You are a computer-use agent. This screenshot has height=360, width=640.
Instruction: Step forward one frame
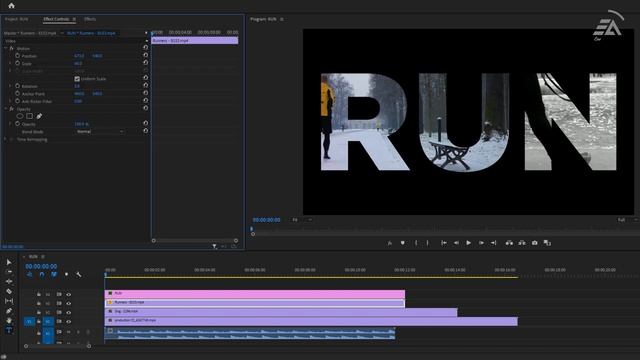481,243
